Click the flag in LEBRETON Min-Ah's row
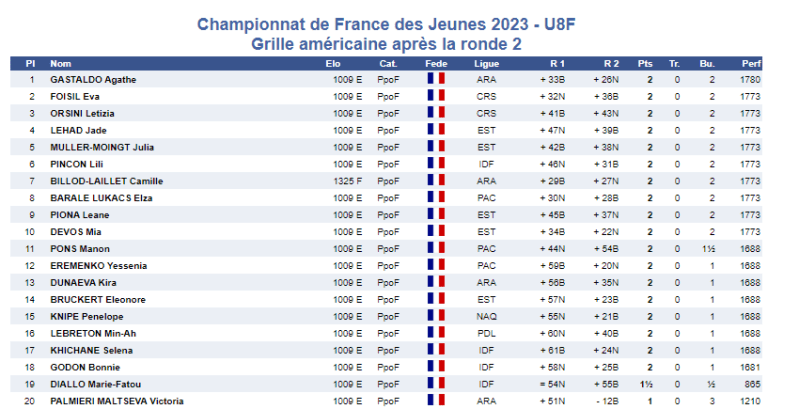 (x=435, y=334)
